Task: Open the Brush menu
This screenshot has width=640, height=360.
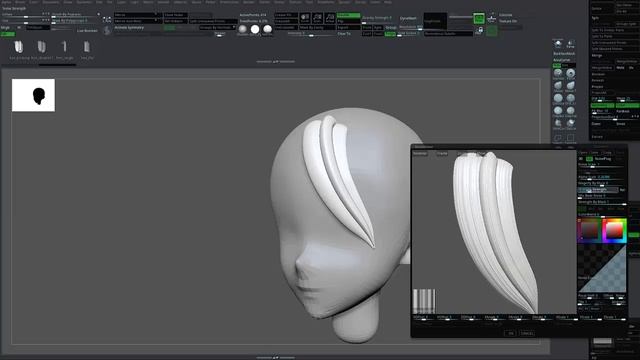Action: (x=20, y=2)
